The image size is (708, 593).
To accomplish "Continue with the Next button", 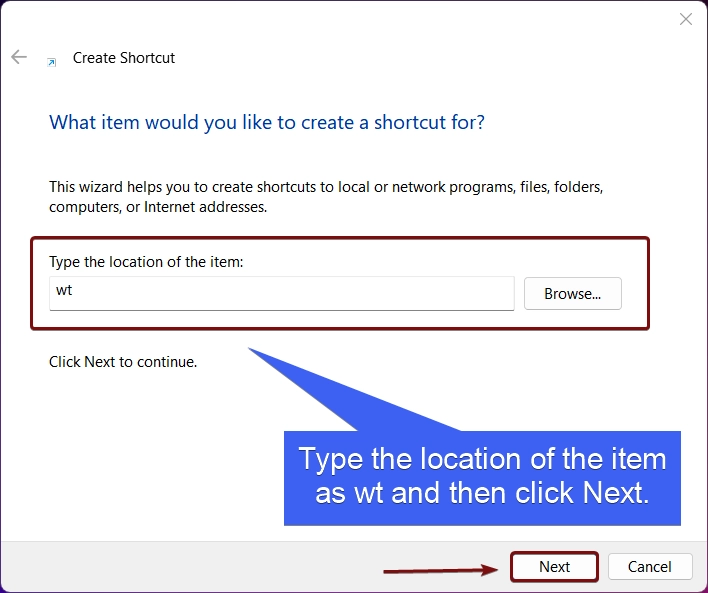I will coord(554,566).
